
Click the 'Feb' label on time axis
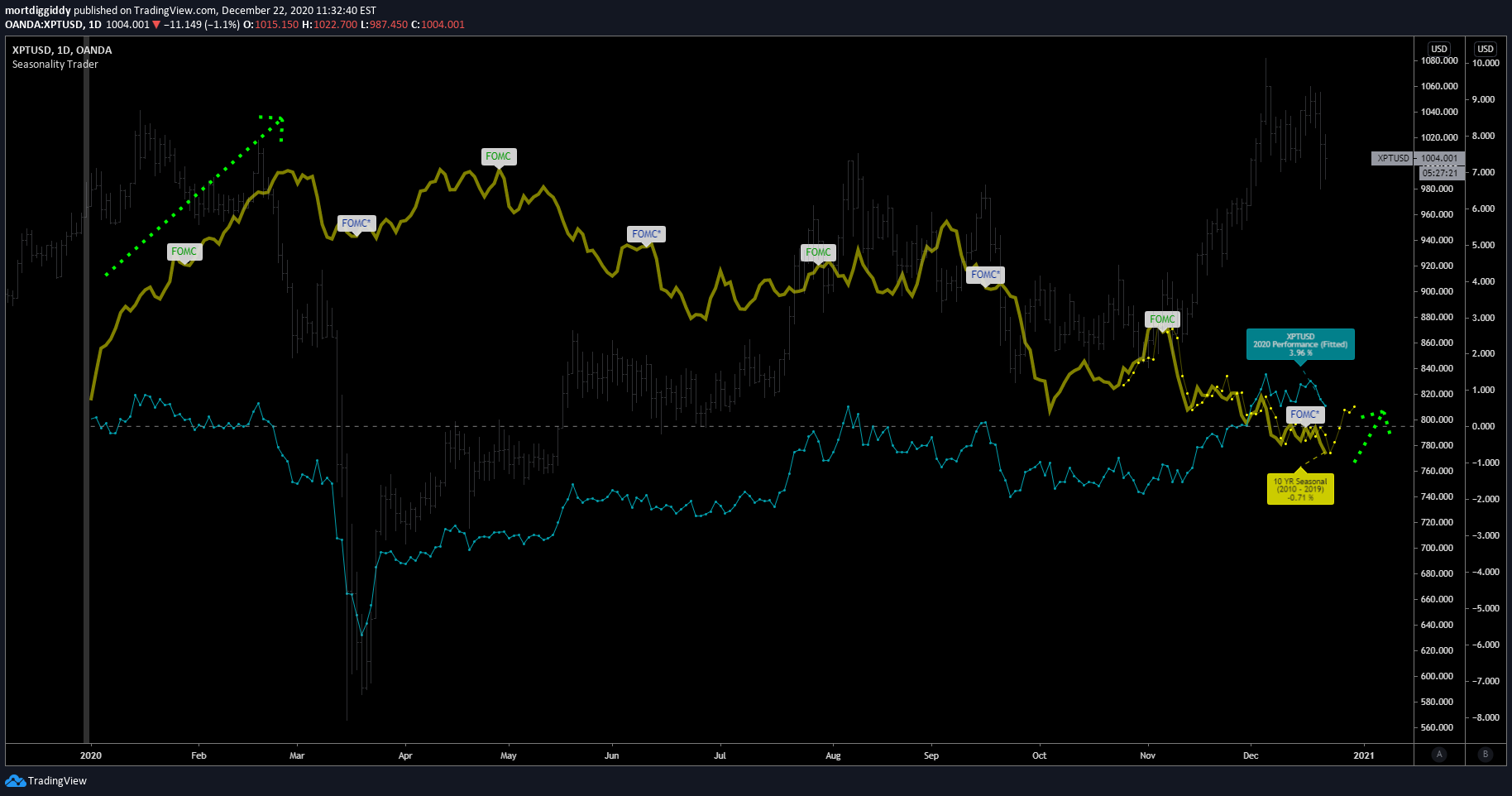(199, 755)
